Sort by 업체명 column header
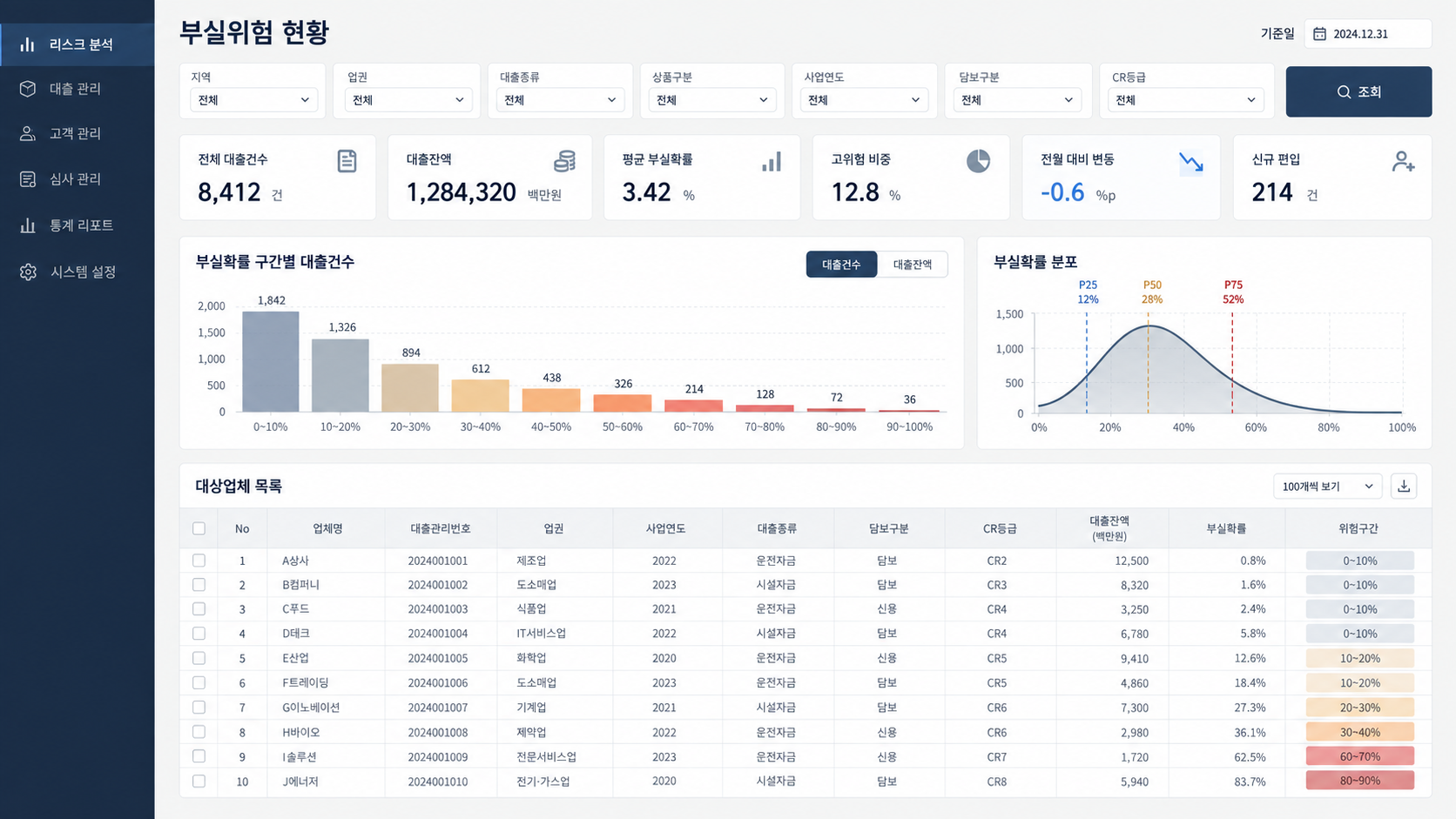1456x819 pixels. [327, 528]
